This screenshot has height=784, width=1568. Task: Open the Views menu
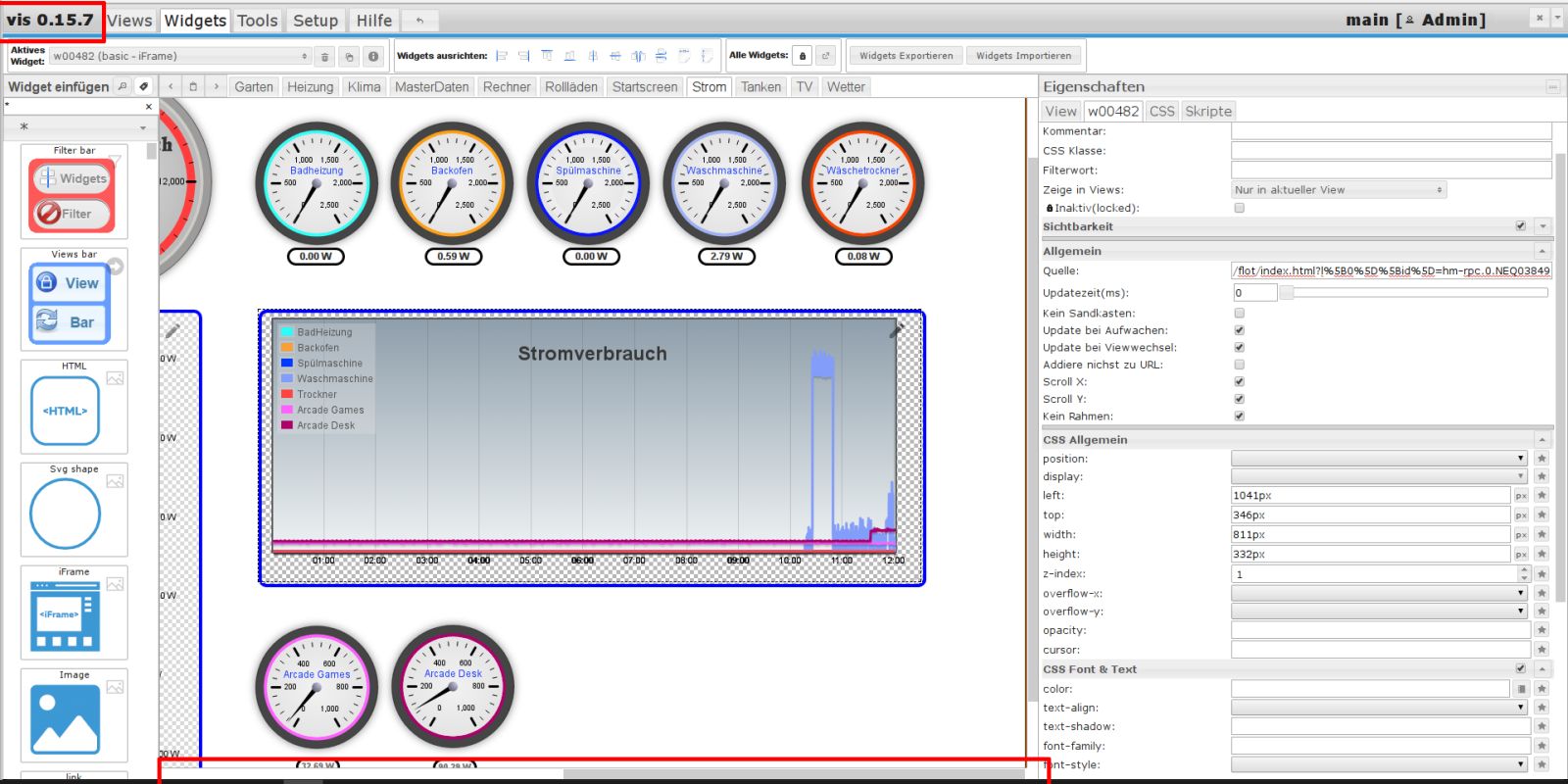point(129,21)
